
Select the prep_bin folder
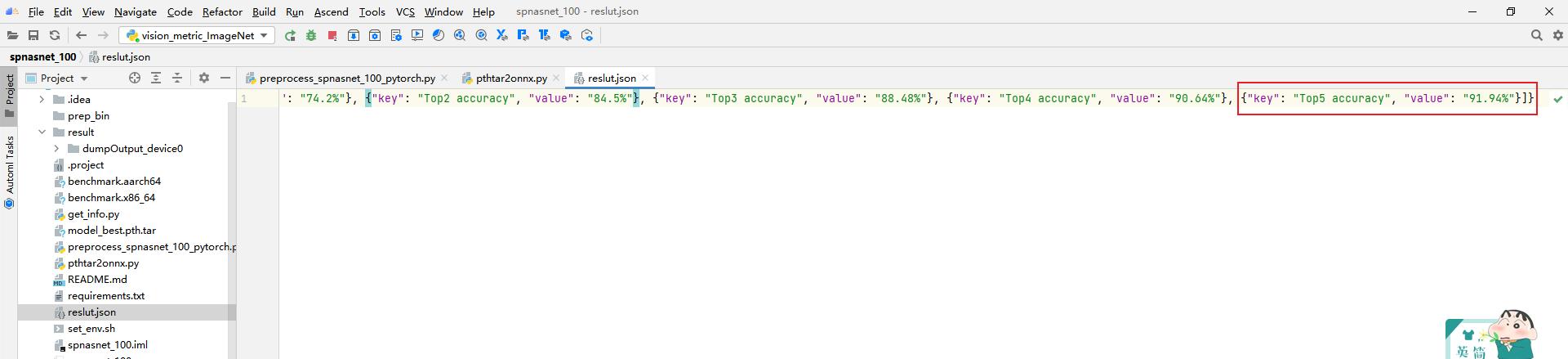[x=88, y=115]
